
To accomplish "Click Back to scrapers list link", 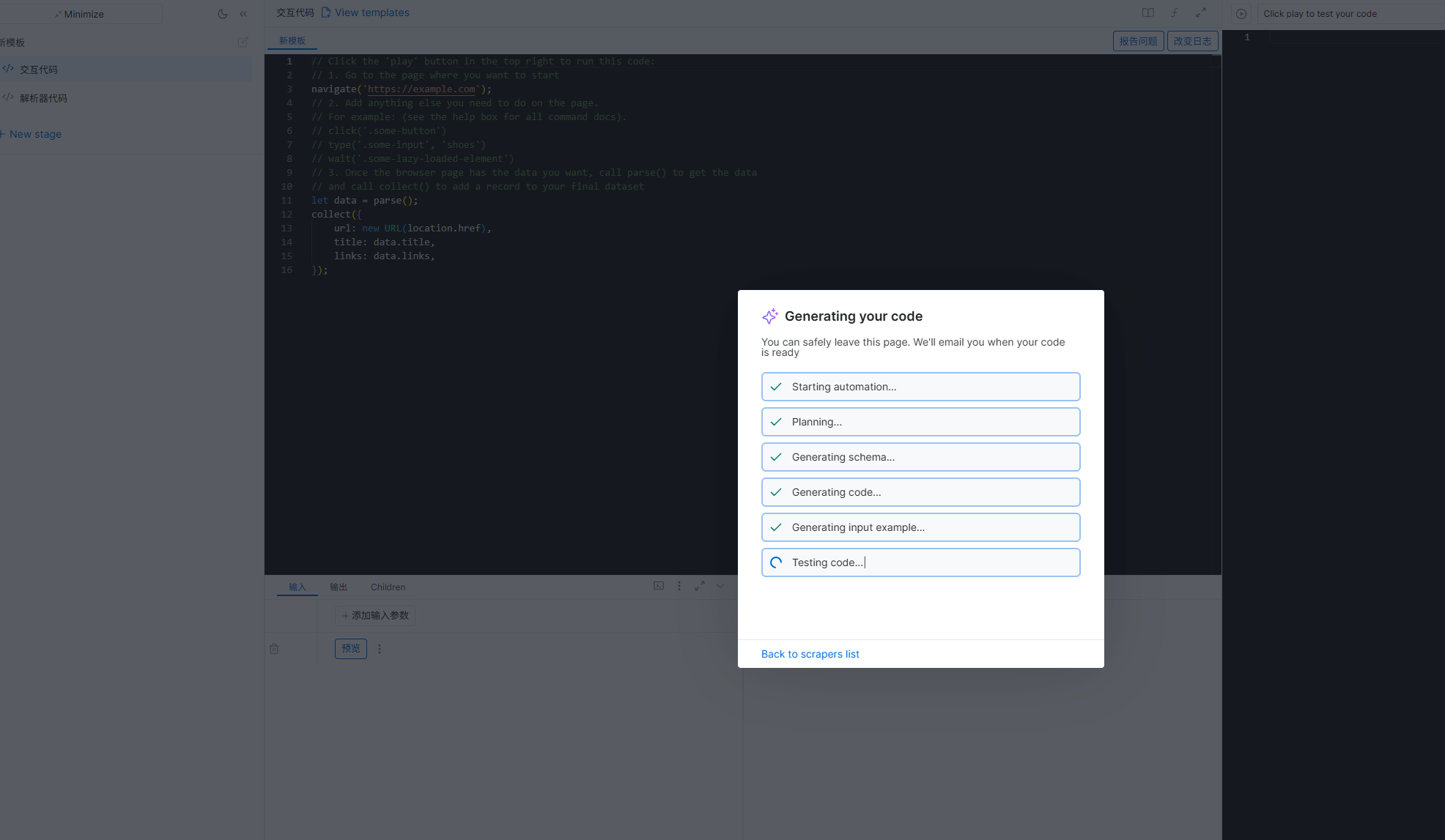I will coord(810,654).
